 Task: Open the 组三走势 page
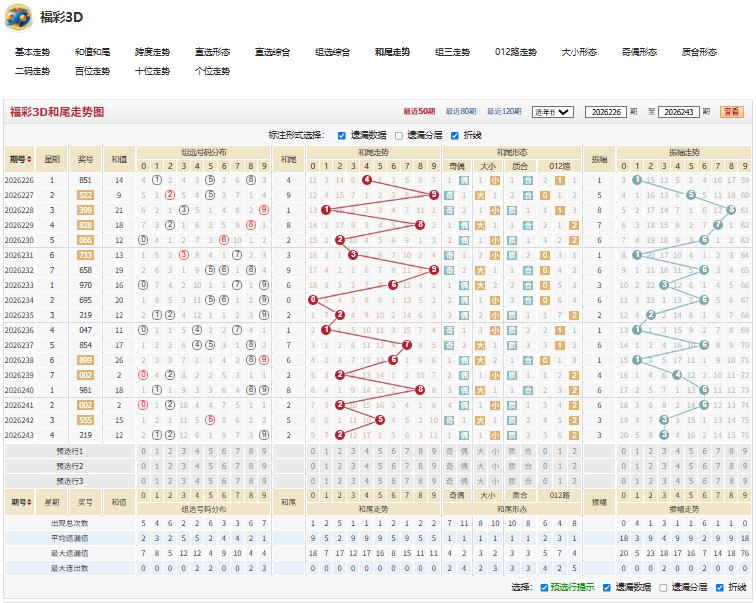tap(452, 52)
